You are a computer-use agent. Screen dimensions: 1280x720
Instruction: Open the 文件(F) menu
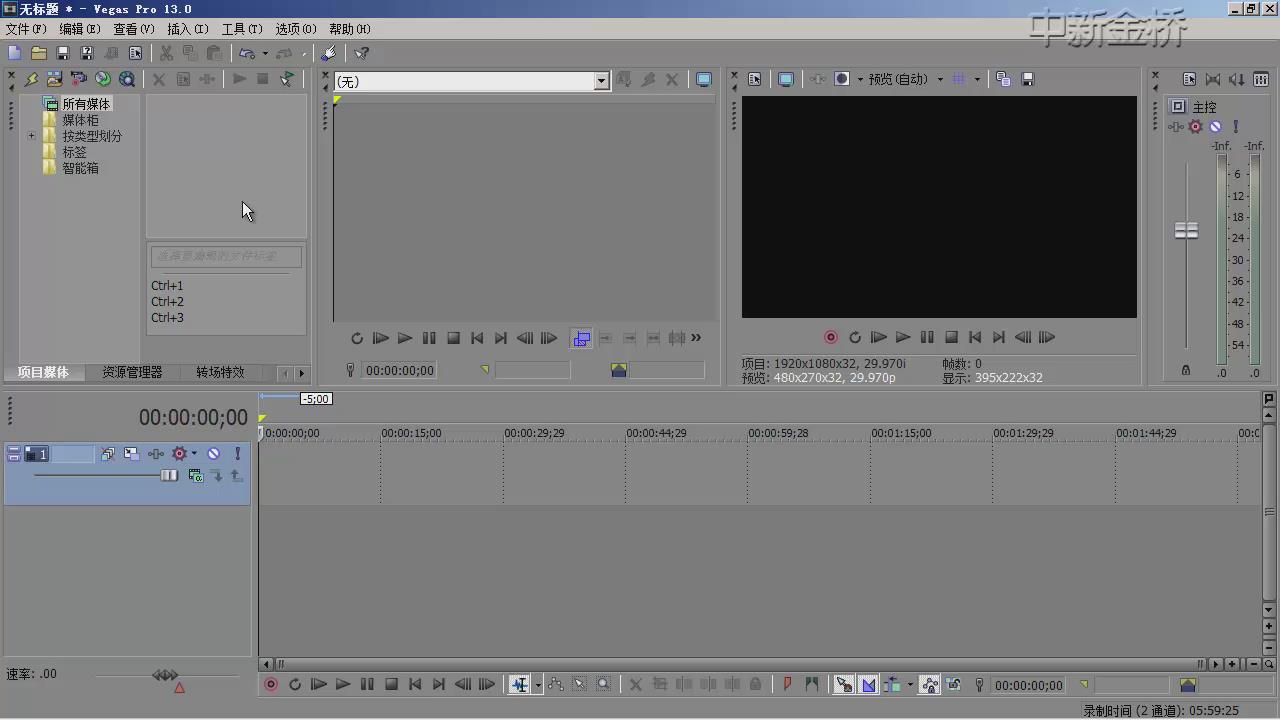26,29
